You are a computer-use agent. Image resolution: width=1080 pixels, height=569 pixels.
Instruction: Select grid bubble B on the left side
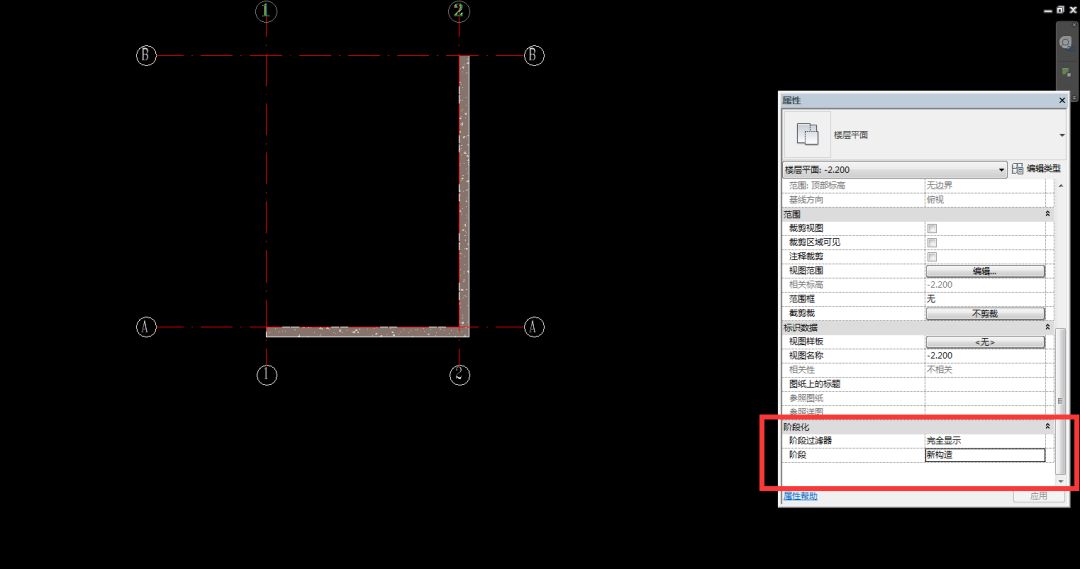point(146,55)
